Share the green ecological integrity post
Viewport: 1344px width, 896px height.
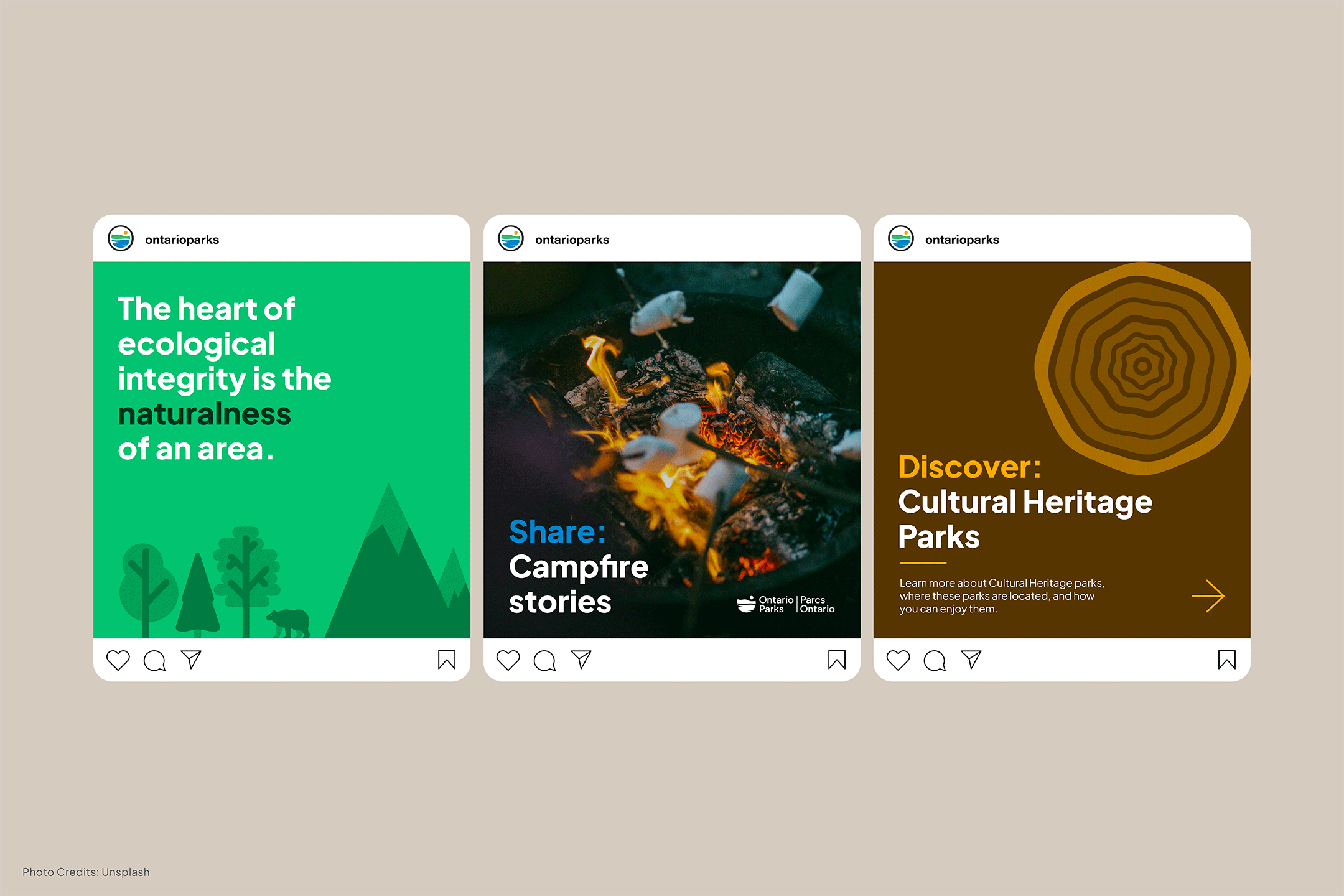pyautogui.click(x=191, y=659)
